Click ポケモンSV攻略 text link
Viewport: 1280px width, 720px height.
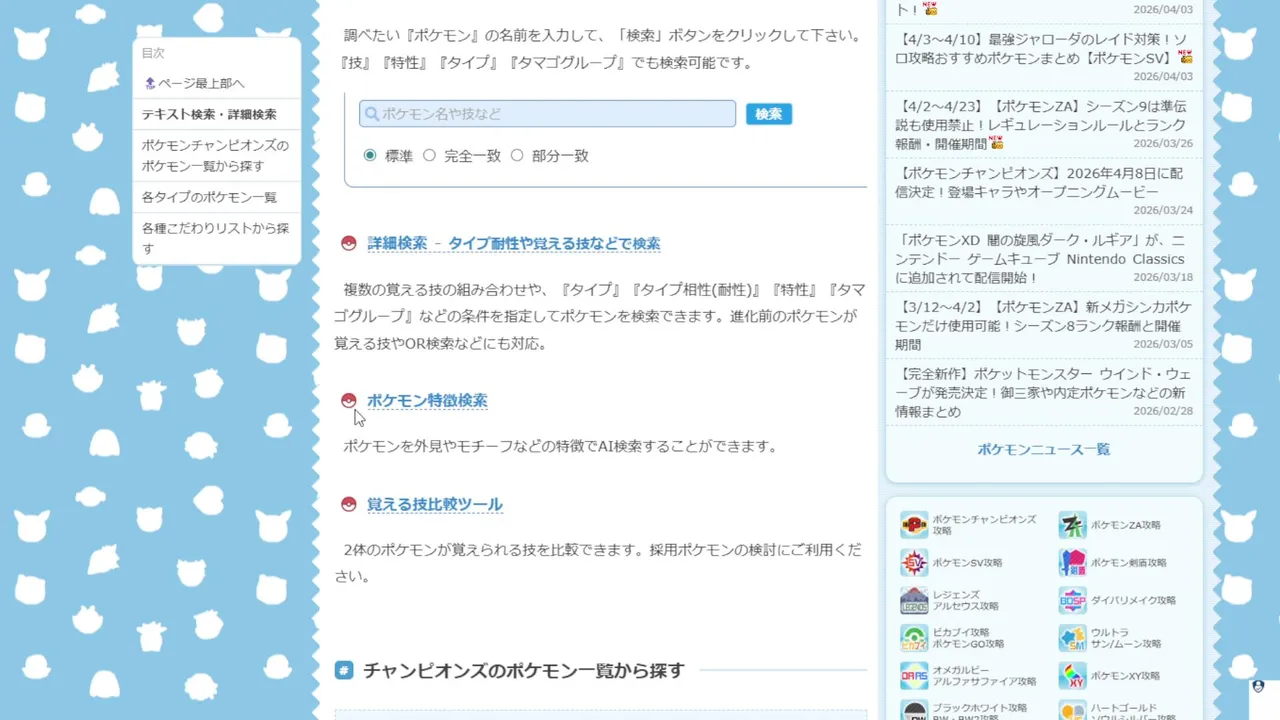(968, 563)
